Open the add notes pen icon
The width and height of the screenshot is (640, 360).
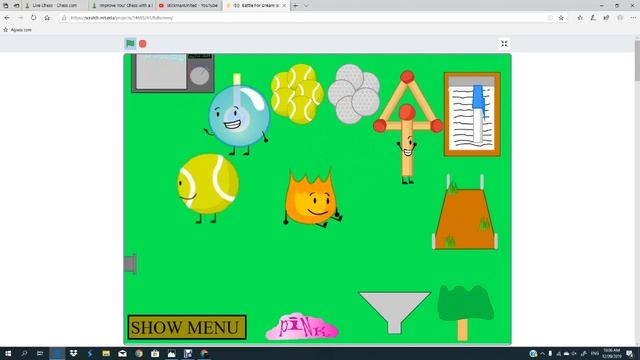(593, 18)
